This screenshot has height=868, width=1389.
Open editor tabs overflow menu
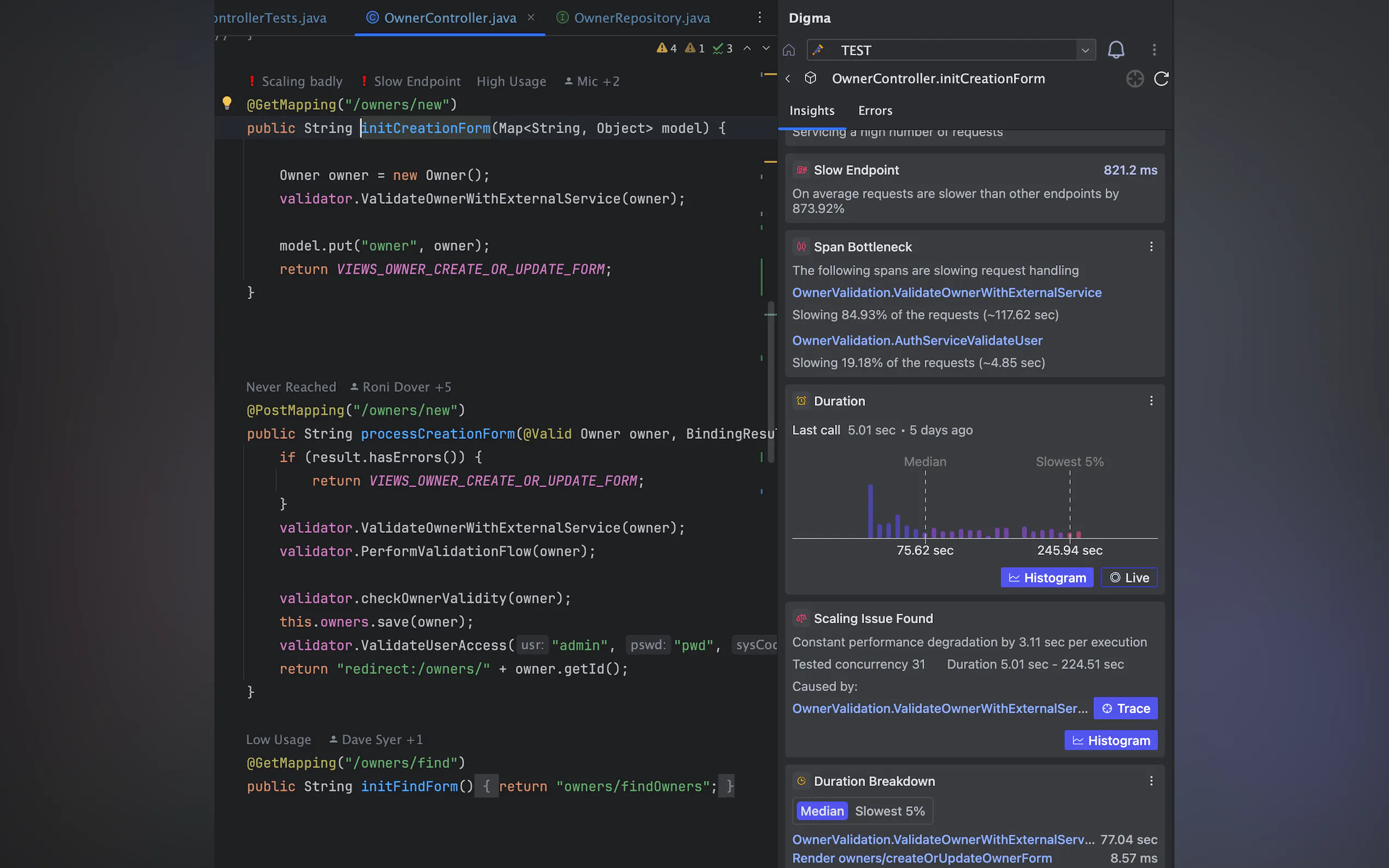click(760, 18)
